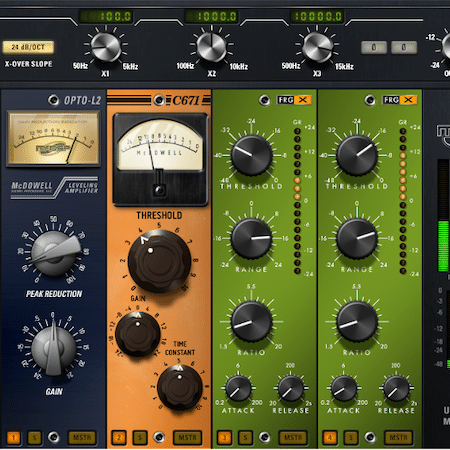The image size is (450, 450).
Task: Click the 100.0 frequency display field
Action: [106, 16]
